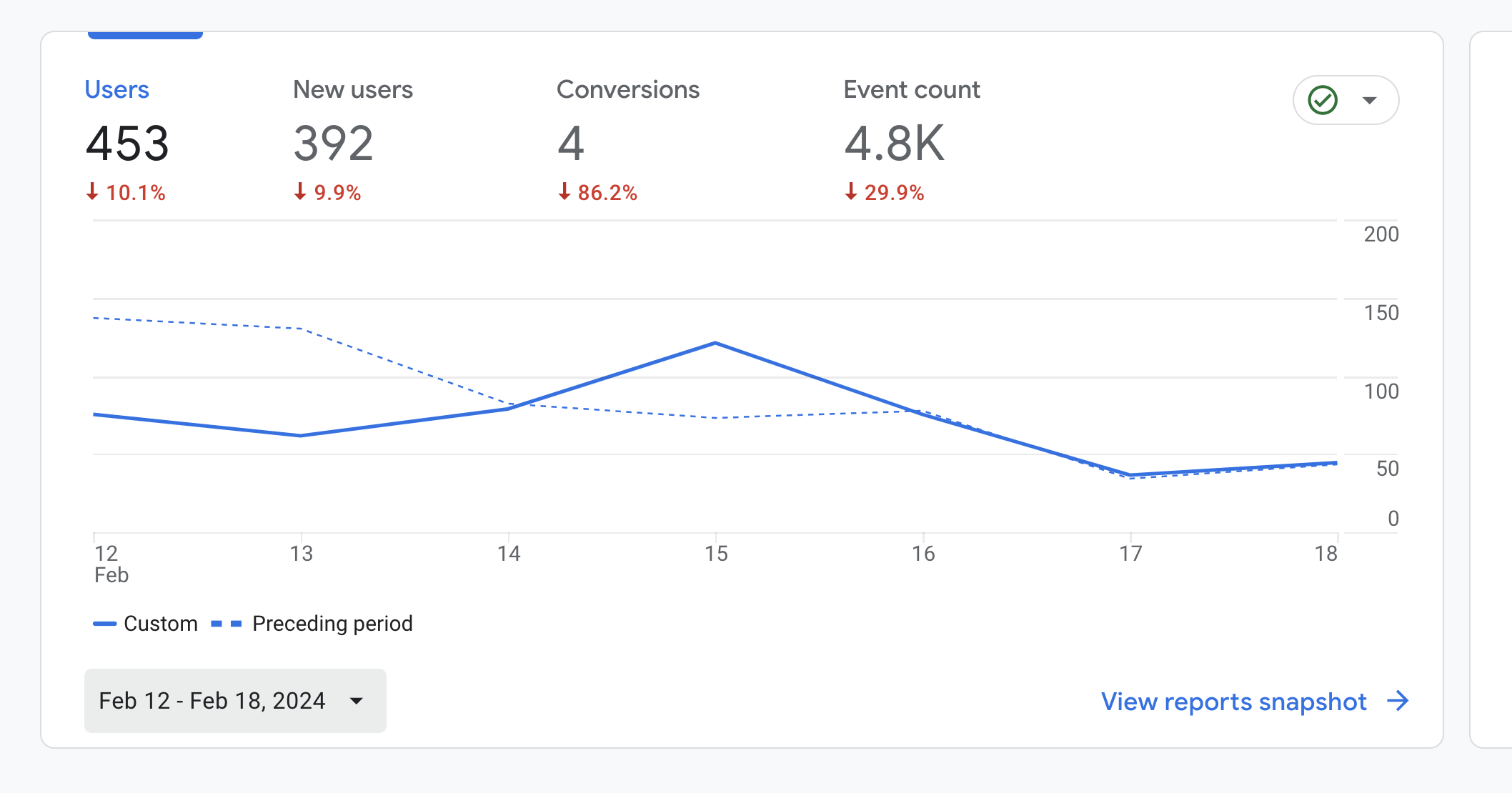This screenshot has height=793, width=1512.
Task: Open View reports snapshot
Action: (1233, 702)
